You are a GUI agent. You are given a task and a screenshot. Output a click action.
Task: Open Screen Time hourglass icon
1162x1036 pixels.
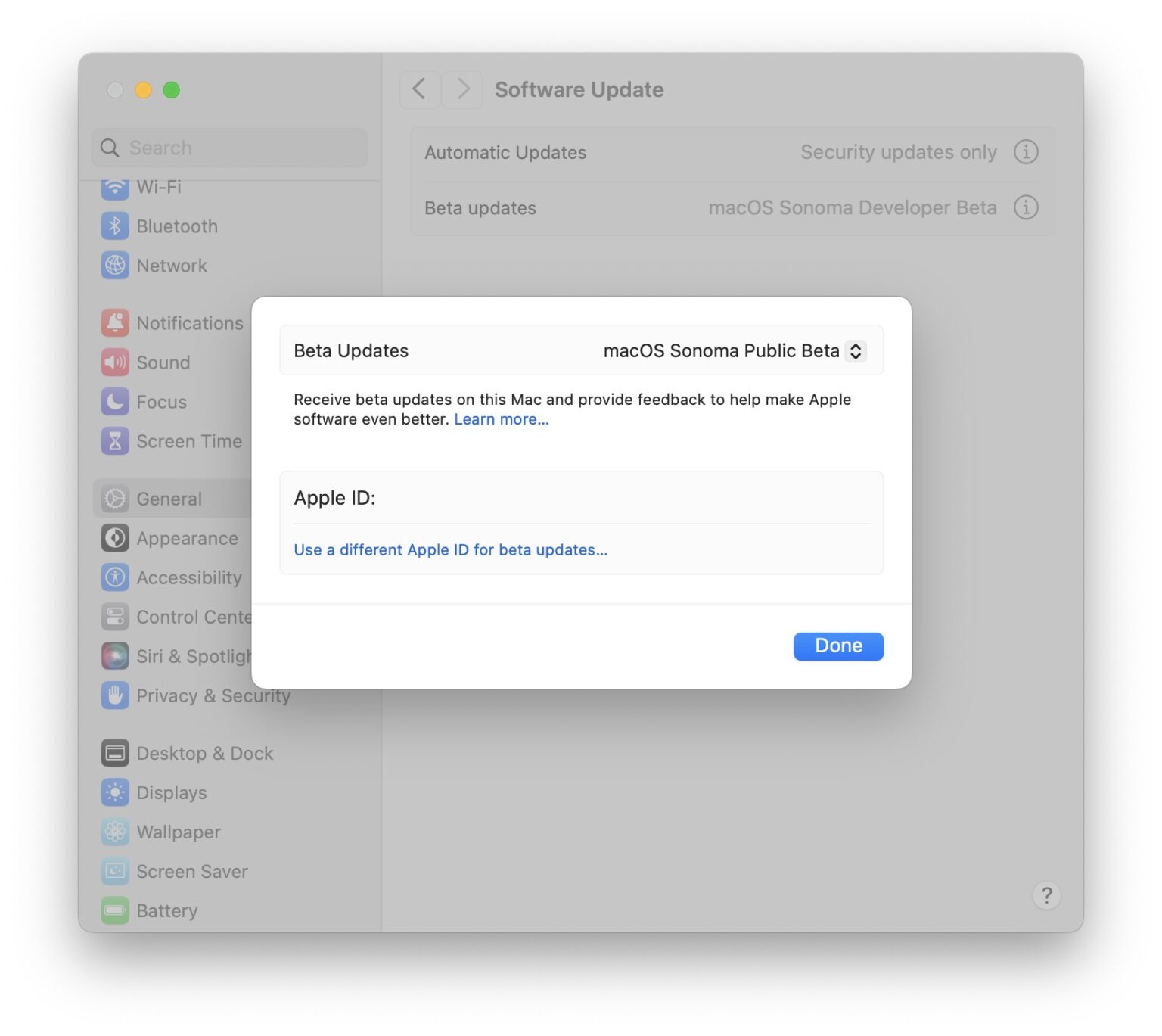(115, 441)
